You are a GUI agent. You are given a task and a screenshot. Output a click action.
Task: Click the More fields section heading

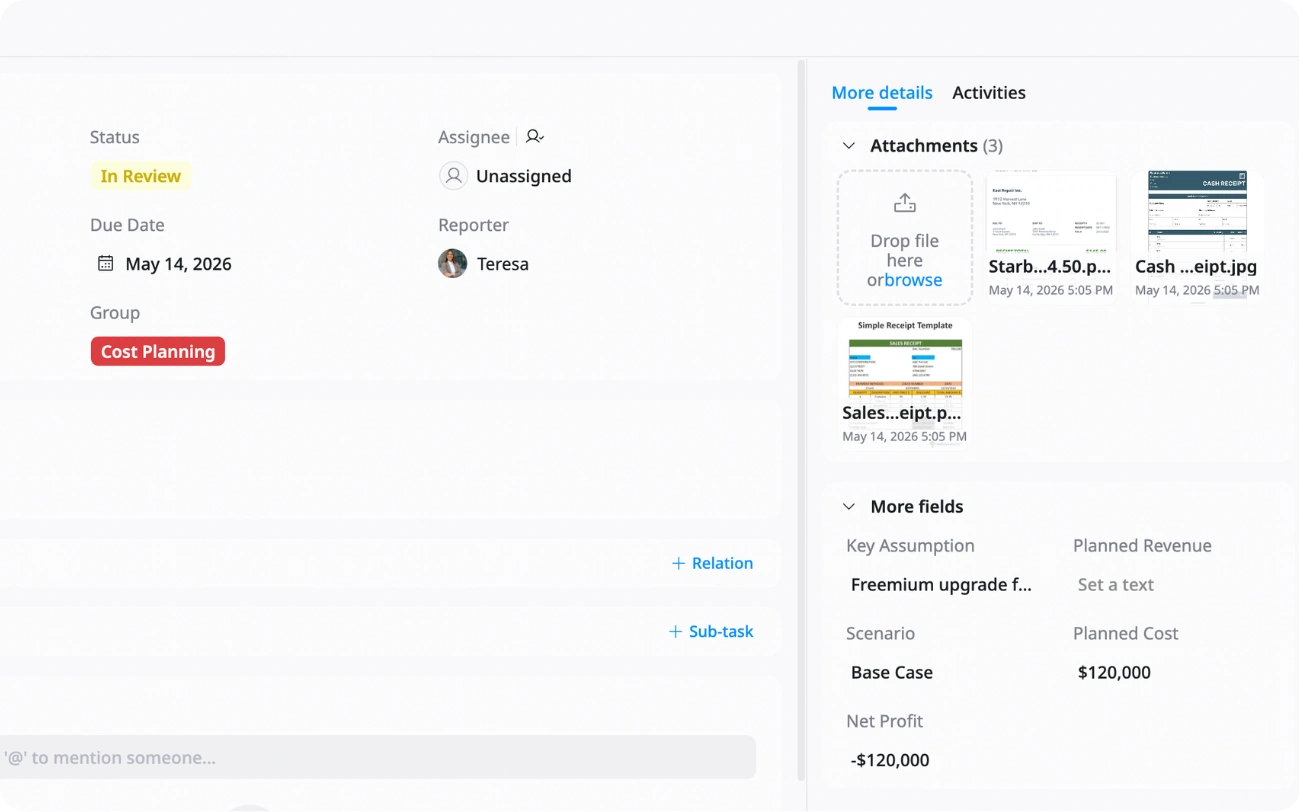click(x=917, y=507)
